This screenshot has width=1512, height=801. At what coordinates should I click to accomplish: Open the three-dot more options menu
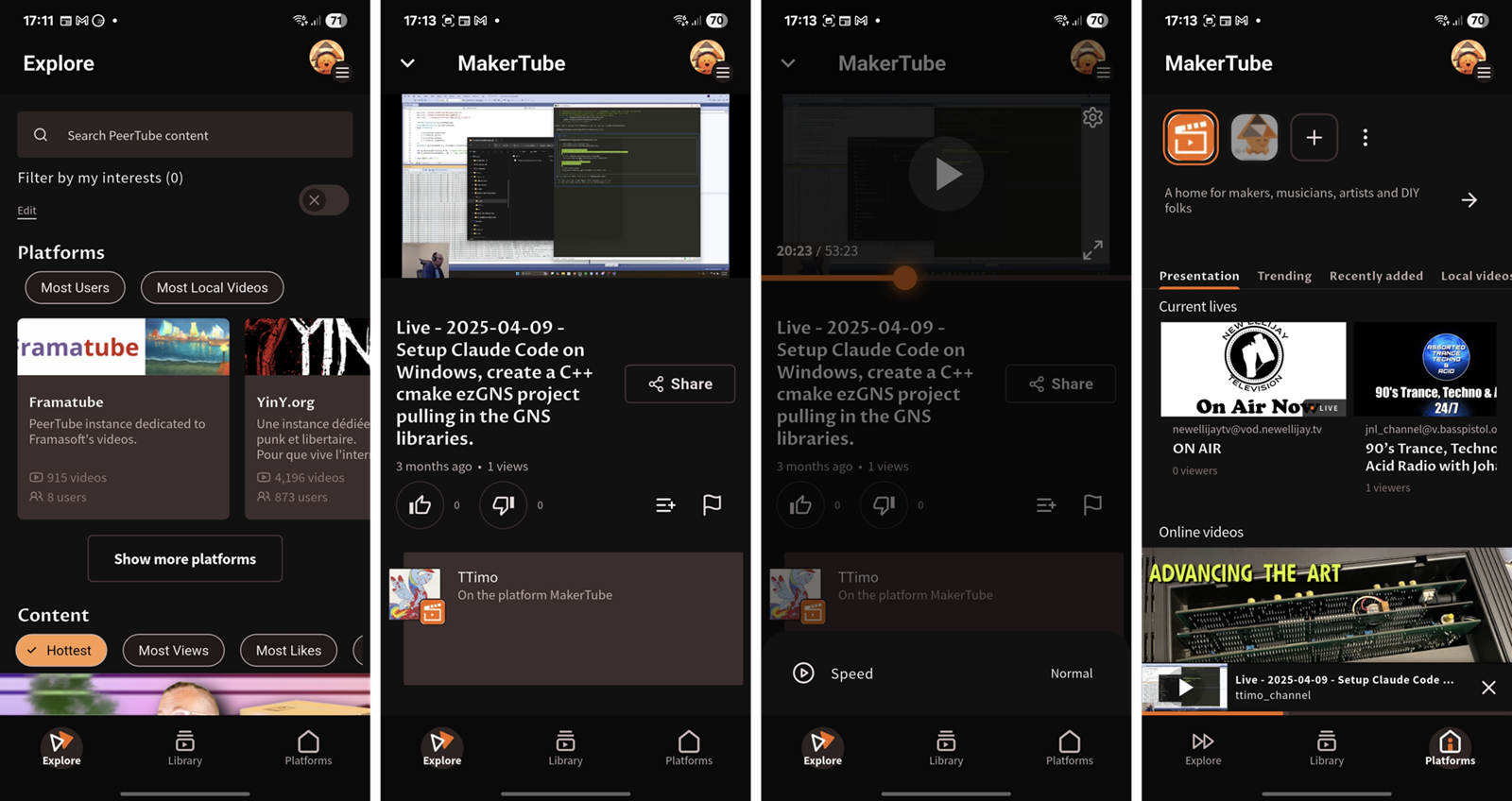tap(1366, 138)
